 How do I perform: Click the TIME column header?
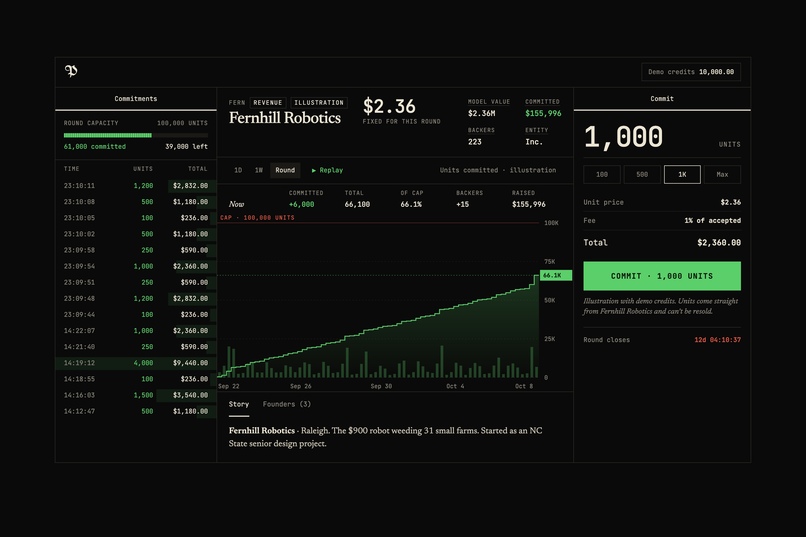click(71, 169)
